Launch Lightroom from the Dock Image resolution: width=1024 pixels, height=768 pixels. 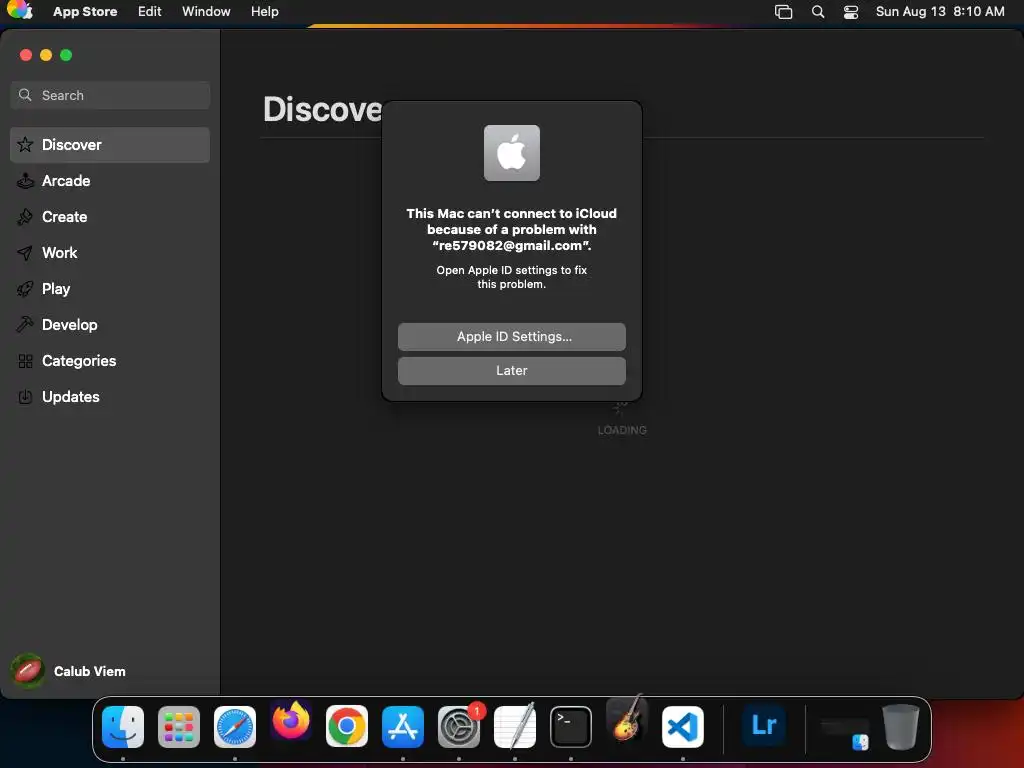(x=764, y=725)
